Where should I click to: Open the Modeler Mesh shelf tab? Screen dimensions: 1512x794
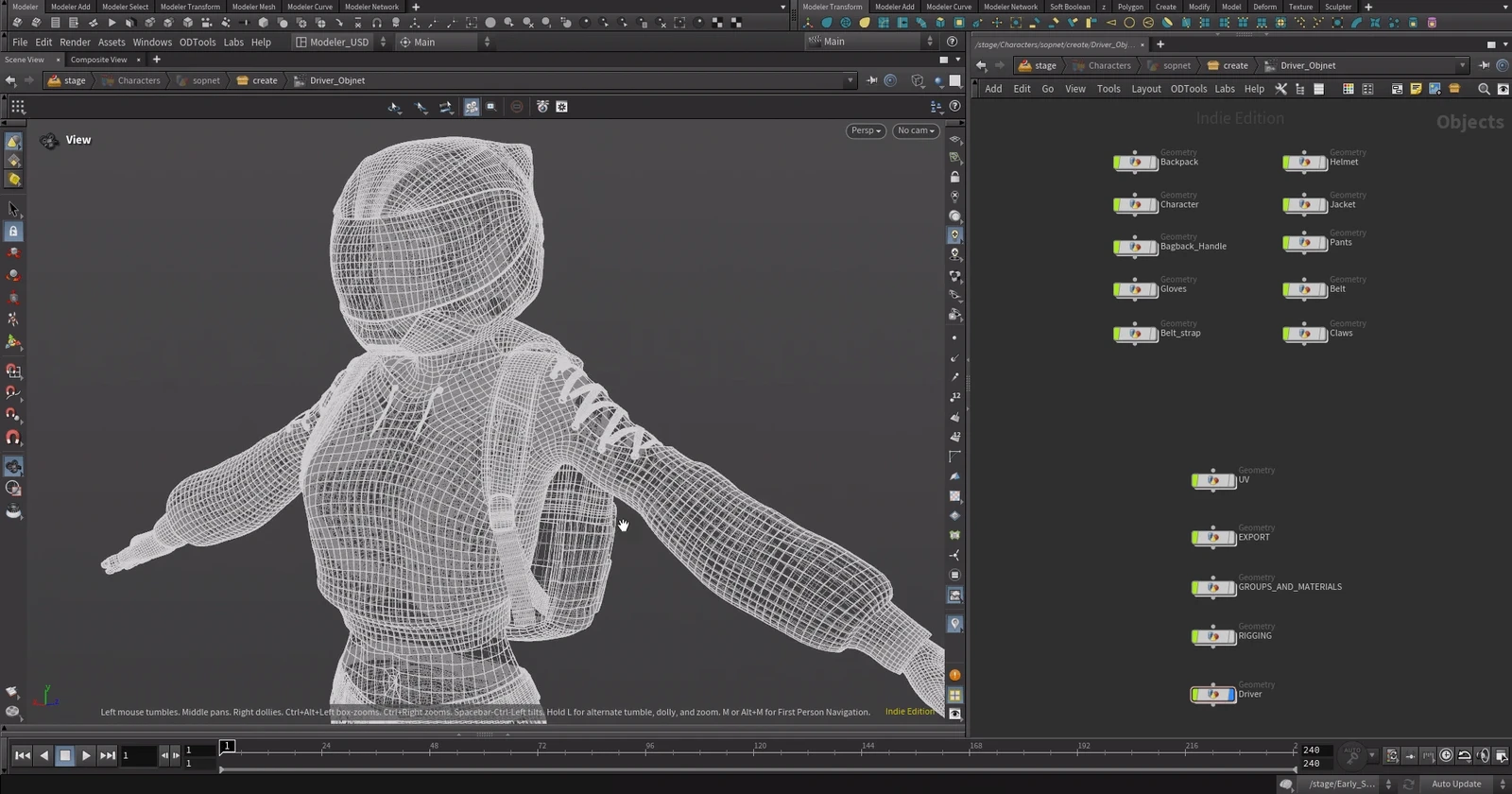tap(253, 7)
